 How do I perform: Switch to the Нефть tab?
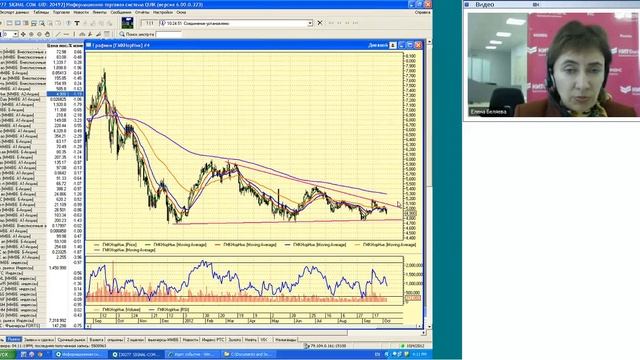pos(251,339)
